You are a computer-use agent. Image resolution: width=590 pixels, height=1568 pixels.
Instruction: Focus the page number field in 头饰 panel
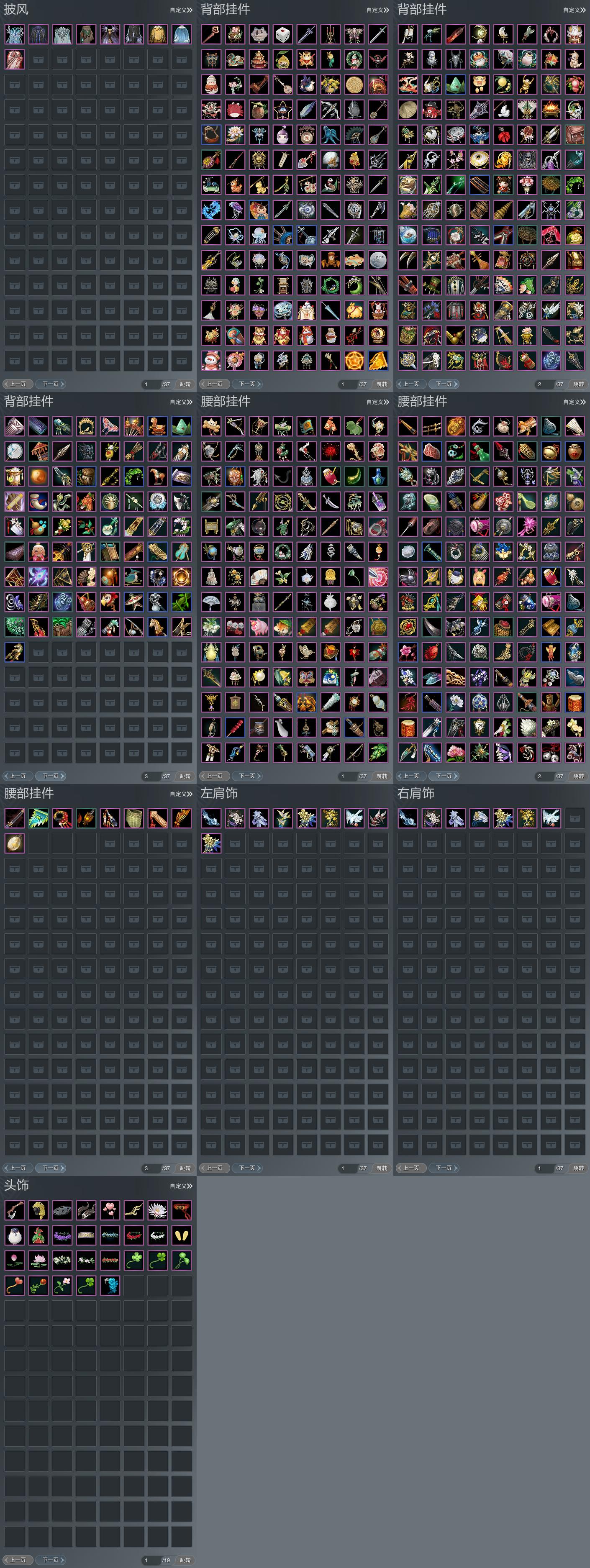[150, 1560]
